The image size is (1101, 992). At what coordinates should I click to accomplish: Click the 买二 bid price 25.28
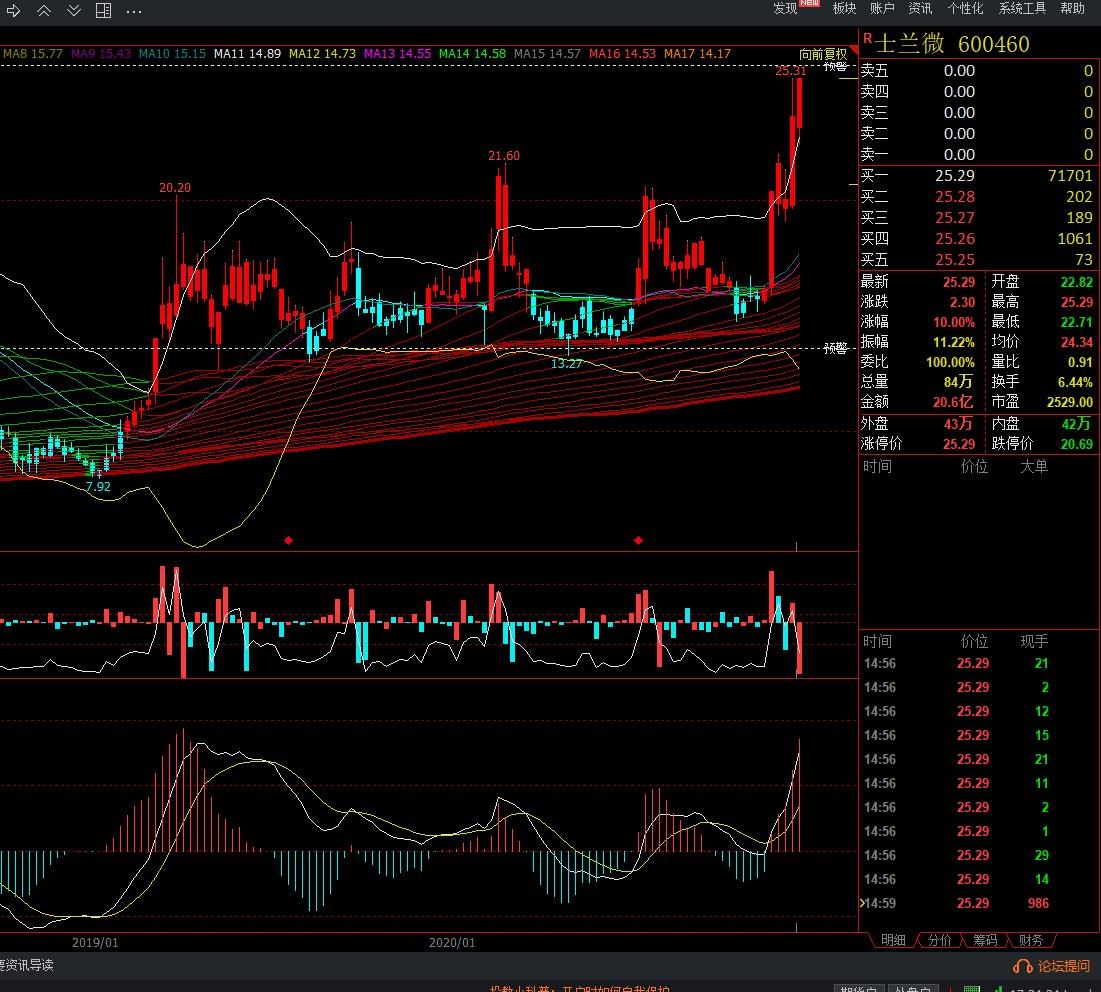pyautogui.click(x=955, y=197)
